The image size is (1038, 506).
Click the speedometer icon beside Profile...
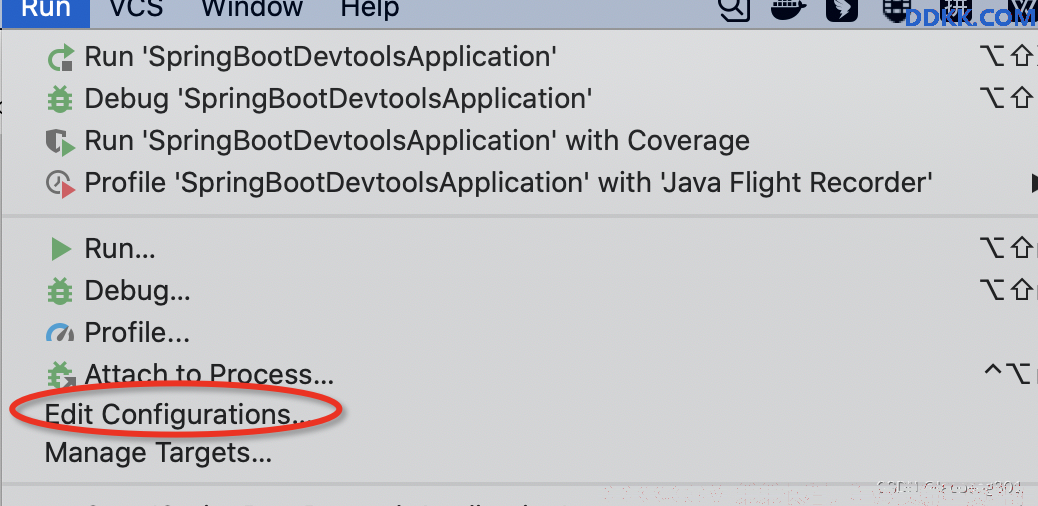click(x=60, y=333)
